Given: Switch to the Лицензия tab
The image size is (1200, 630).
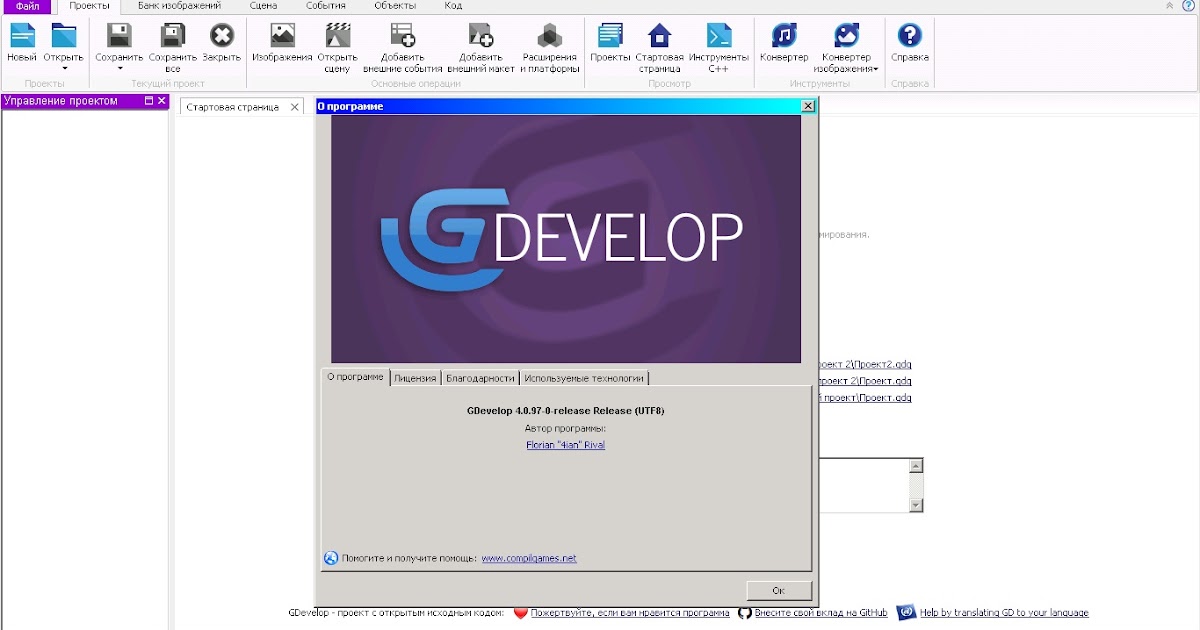Looking at the screenshot, I should (x=415, y=377).
